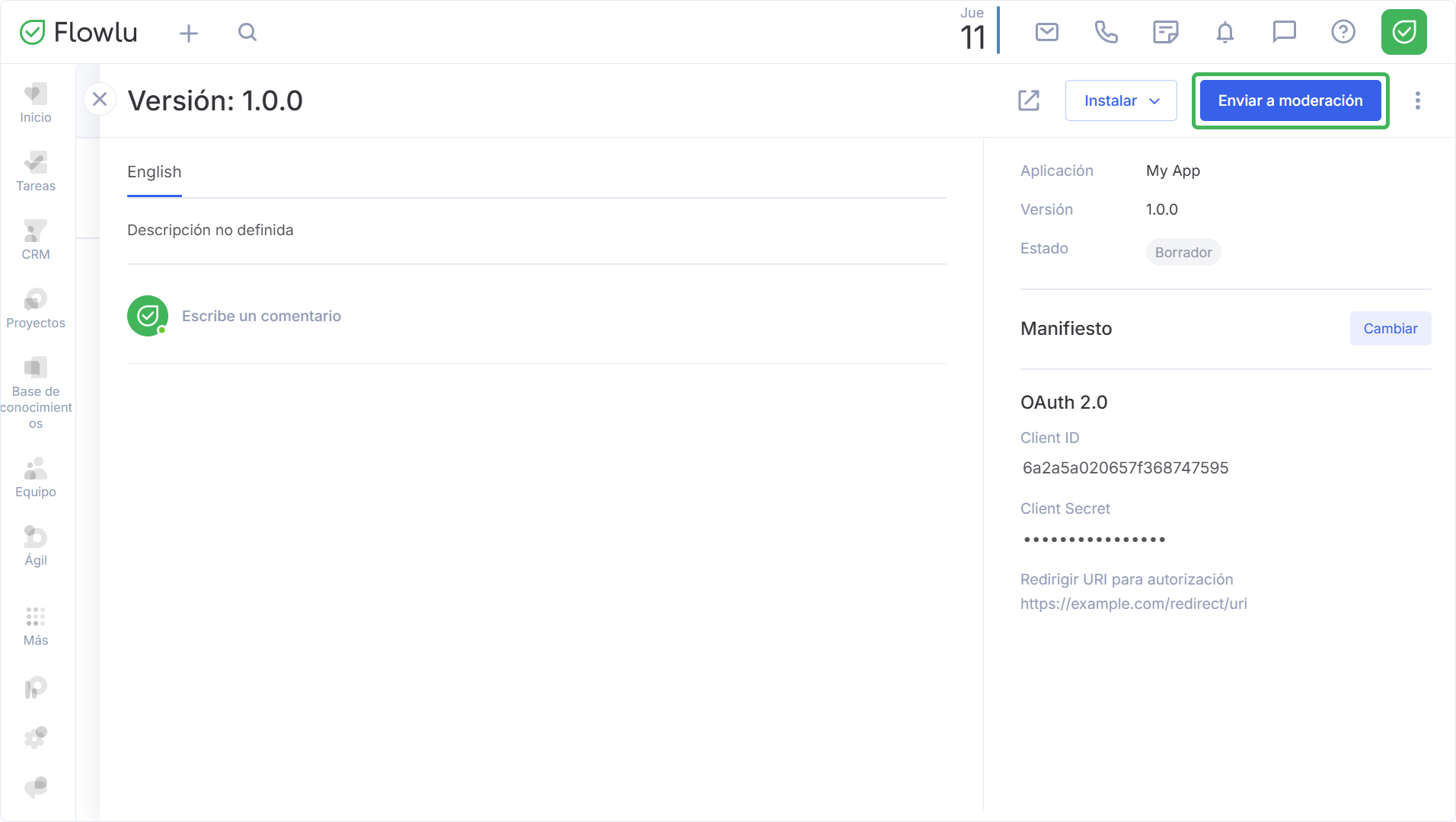Open CRM in the sidebar
The image size is (1456, 822).
coord(36,240)
